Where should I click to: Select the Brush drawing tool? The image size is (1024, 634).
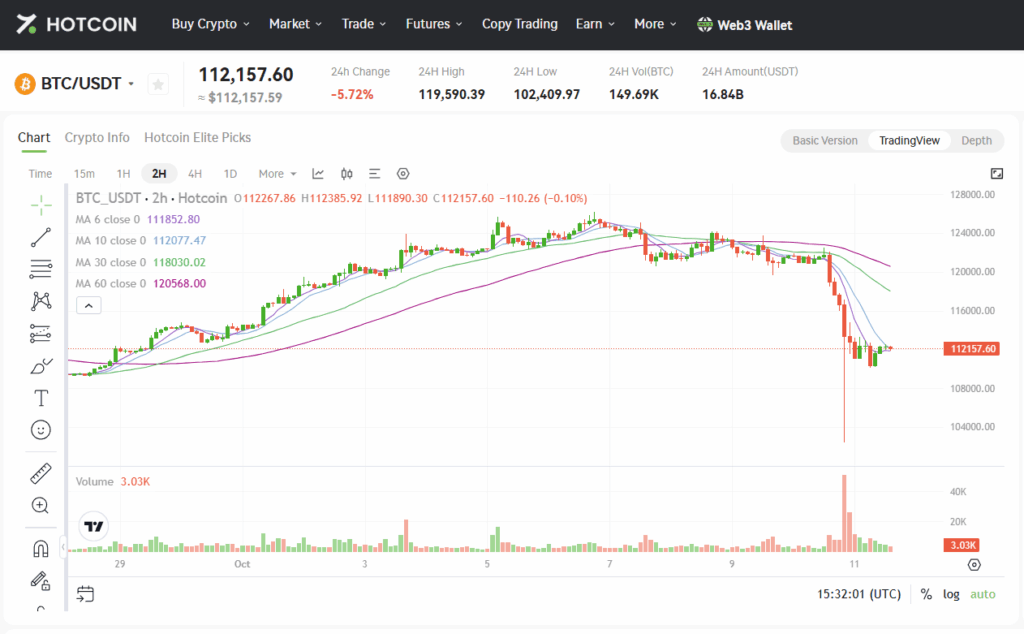pyautogui.click(x=40, y=365)
